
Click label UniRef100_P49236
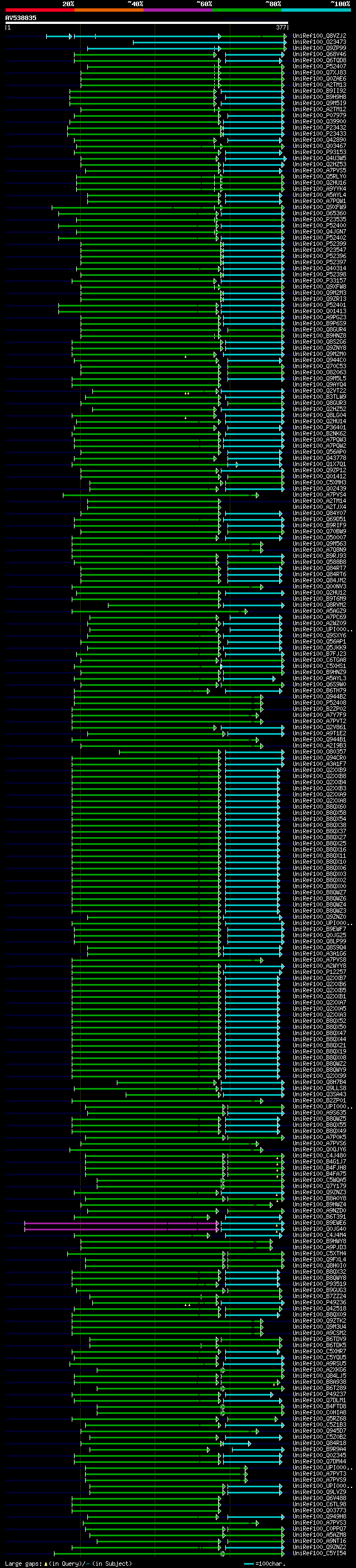[319, 1303]
